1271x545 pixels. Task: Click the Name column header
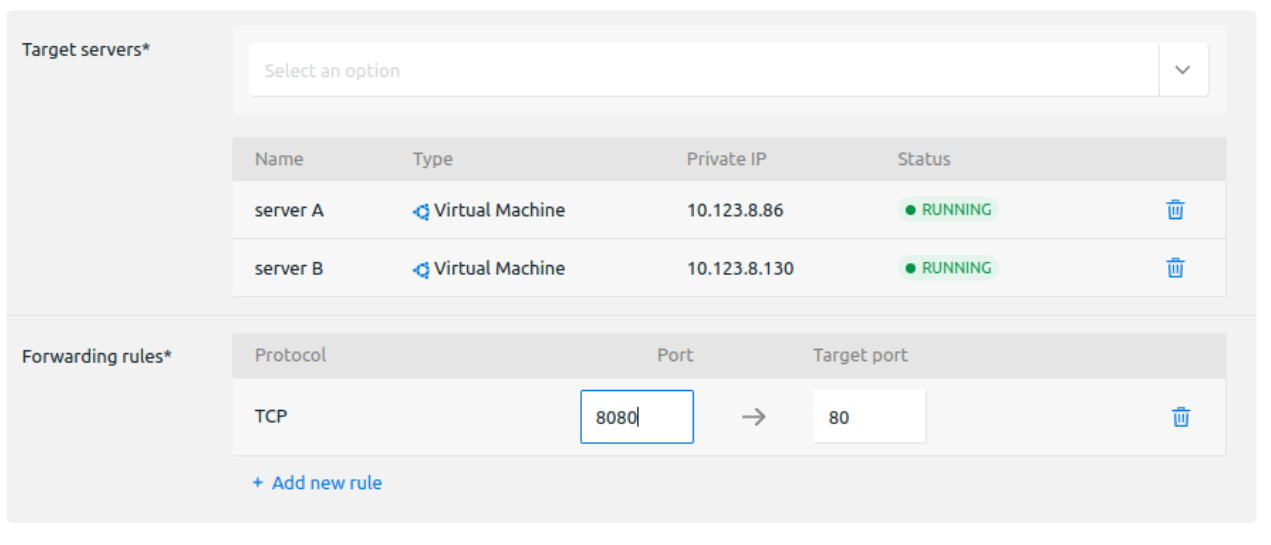279,159
